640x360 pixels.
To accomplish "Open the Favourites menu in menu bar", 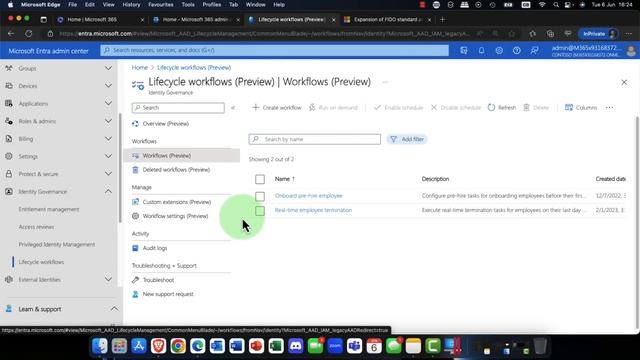I will [x=160, y=4].
